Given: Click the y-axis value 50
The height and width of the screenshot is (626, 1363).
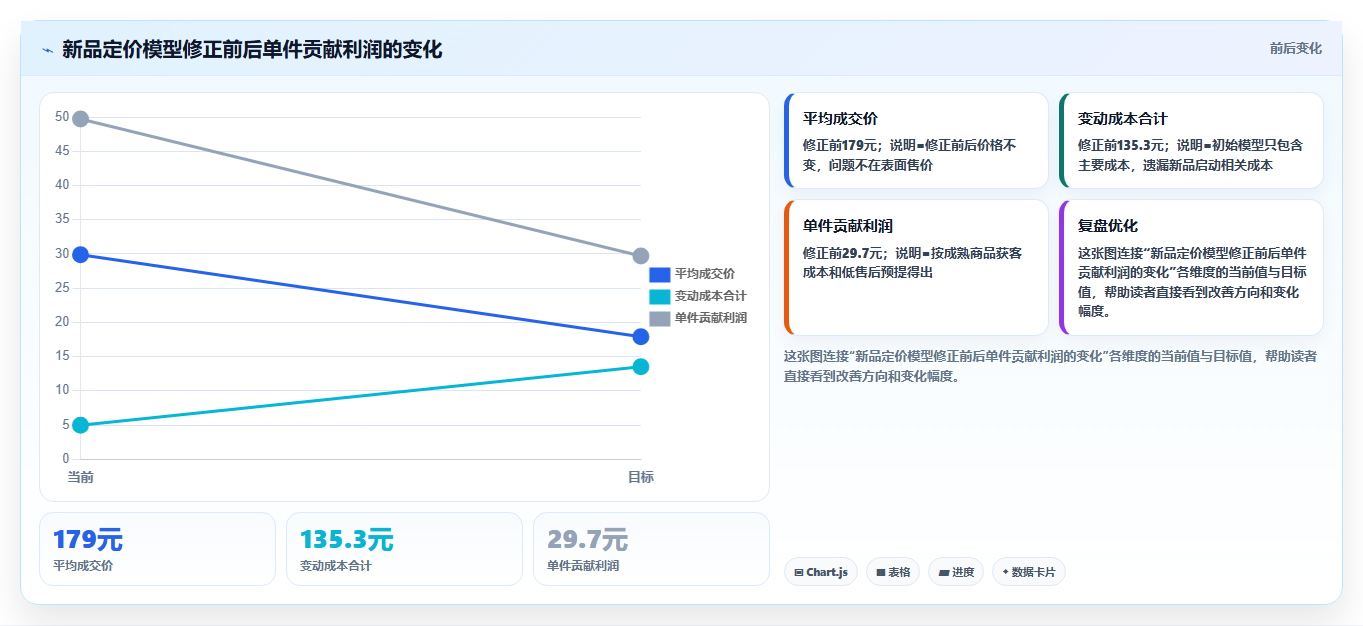Looking at the screenshot, I should click(62, 117).
